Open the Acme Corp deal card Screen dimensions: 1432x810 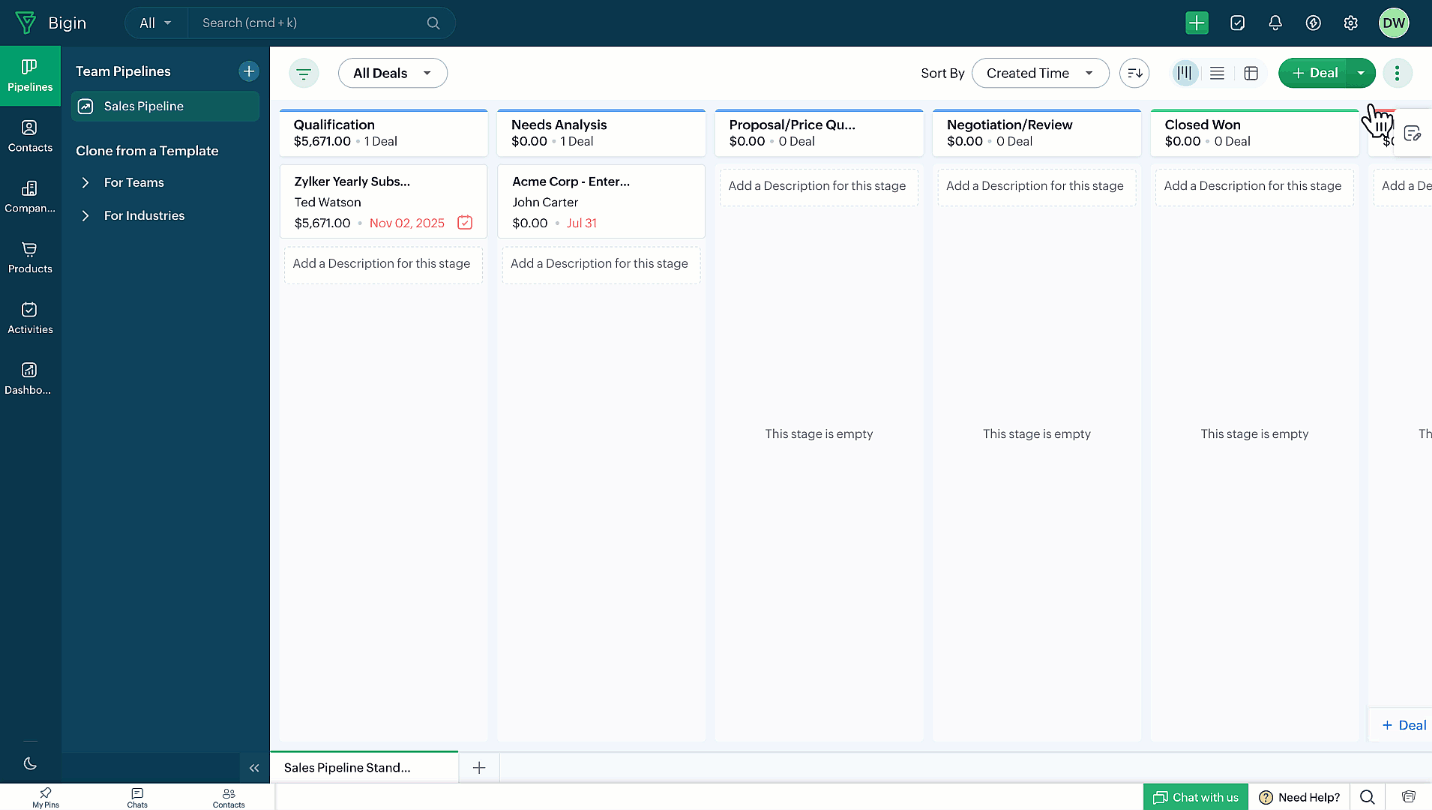pos(601,202)
